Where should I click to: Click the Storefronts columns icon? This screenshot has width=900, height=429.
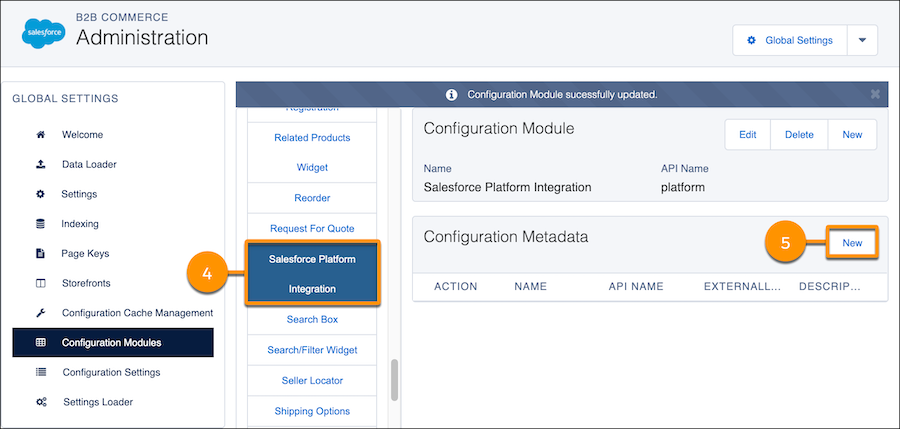tap(40, 283)
